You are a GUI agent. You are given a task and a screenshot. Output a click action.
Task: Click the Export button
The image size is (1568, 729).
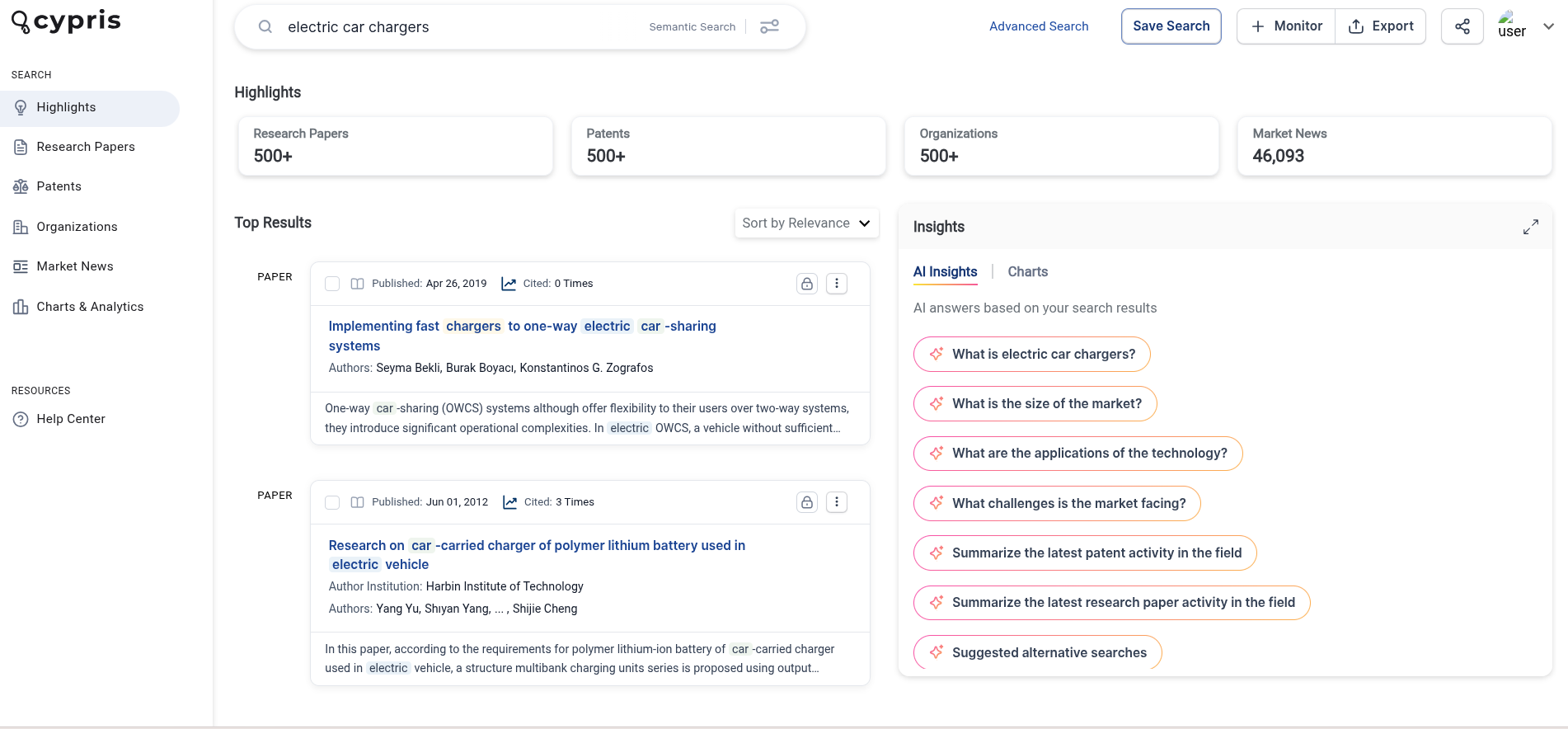coord(1381,26)
